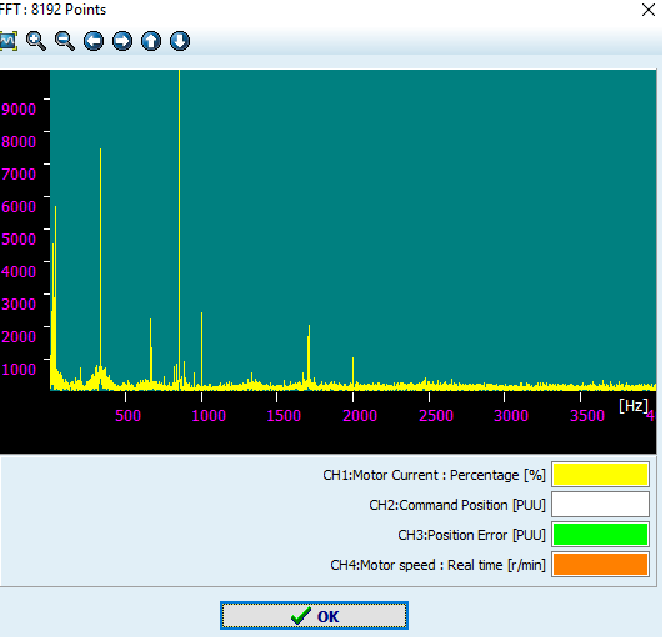Click the CH4 Motor speed label
Viewport: 662px width, 637px height.
pyautogui.click(x=438, y=566)
